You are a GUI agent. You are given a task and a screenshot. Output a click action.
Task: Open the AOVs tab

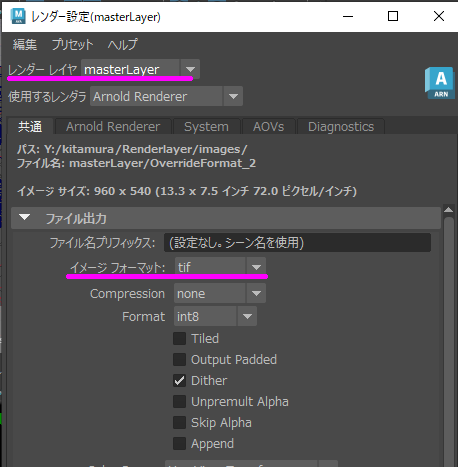[268, 127]
